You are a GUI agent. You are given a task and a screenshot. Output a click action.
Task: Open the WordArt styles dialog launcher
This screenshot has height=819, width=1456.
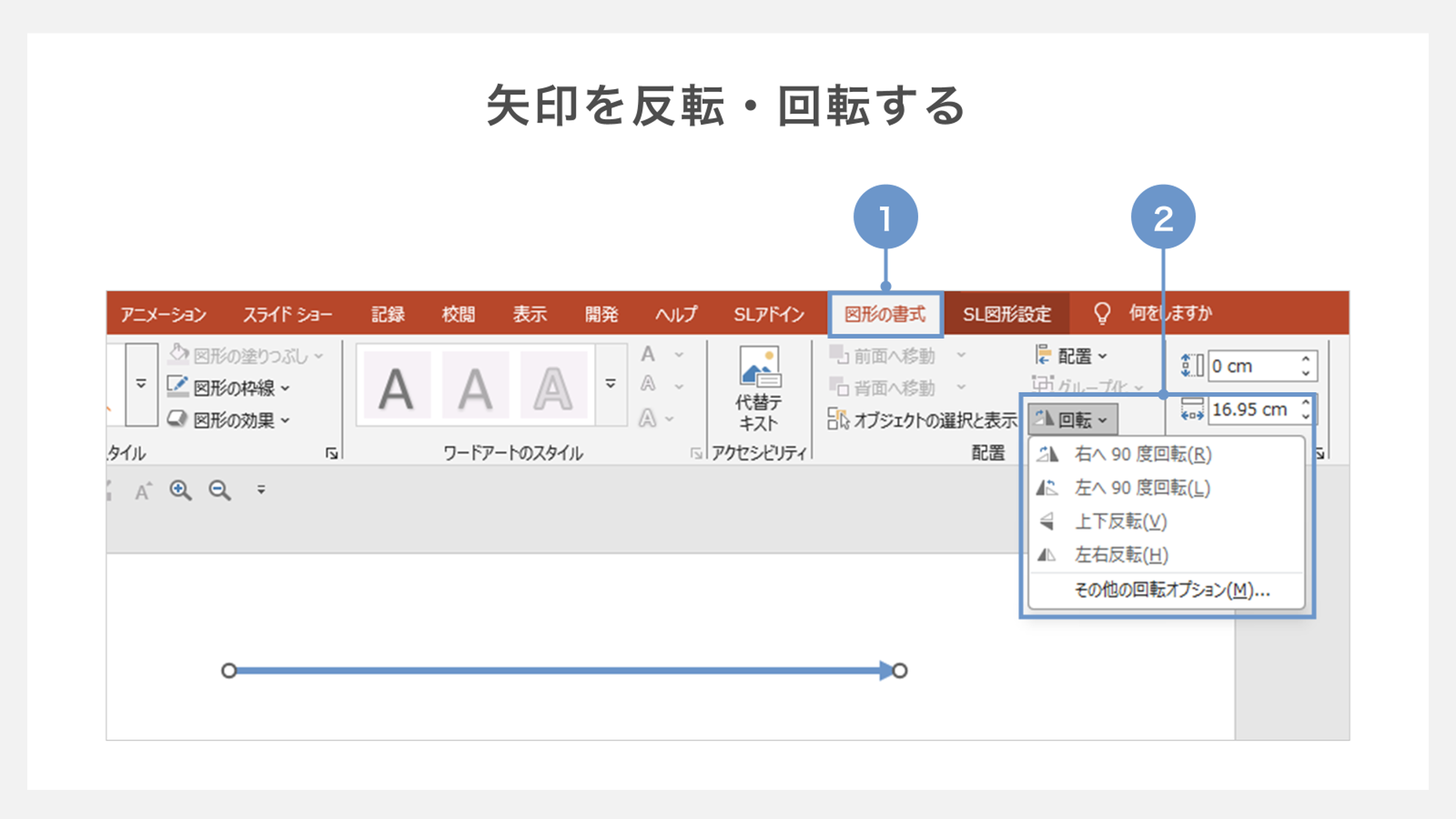point(696,453)
